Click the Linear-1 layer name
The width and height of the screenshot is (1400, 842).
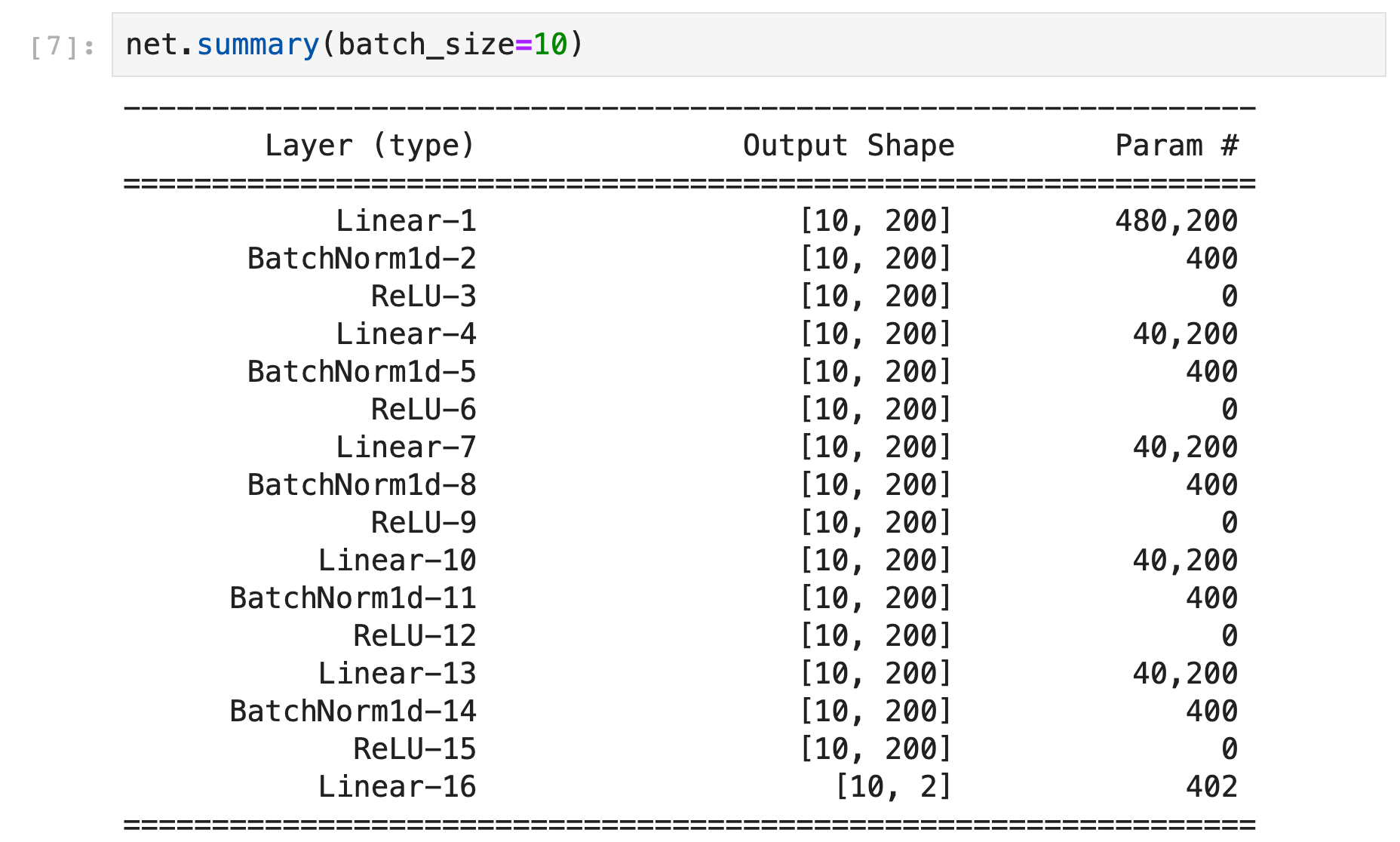click(x=406, y=221)
